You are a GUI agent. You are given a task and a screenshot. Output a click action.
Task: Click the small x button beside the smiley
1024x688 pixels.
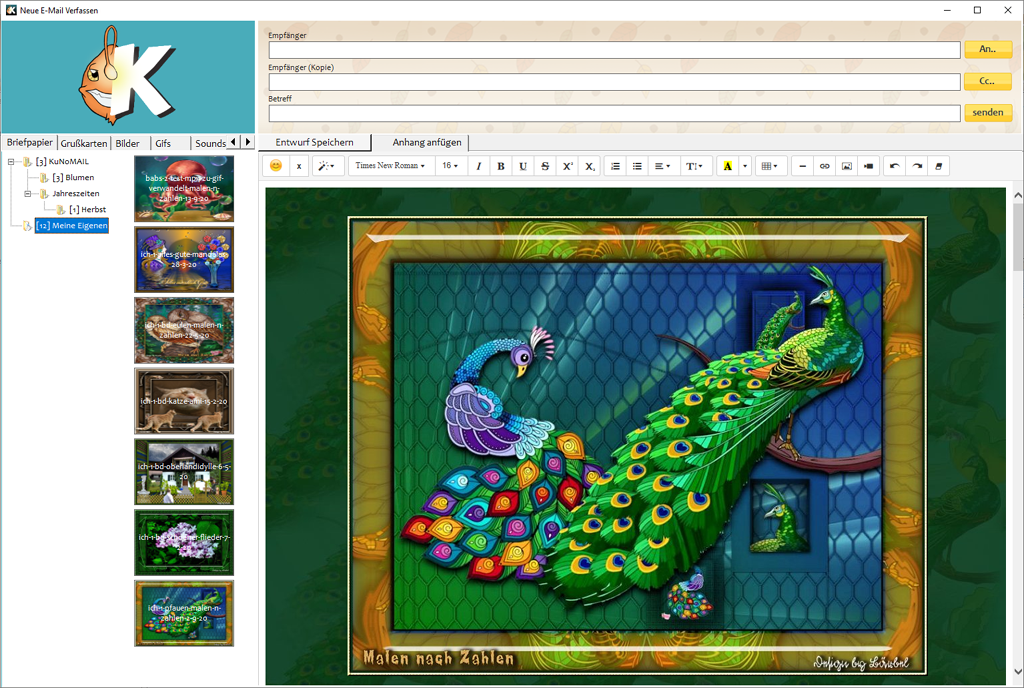pos(298,166)
